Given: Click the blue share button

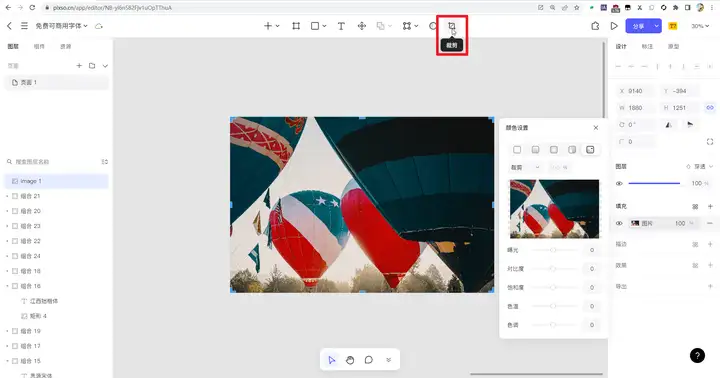Looking at the screenshot, I should [639, 26].
